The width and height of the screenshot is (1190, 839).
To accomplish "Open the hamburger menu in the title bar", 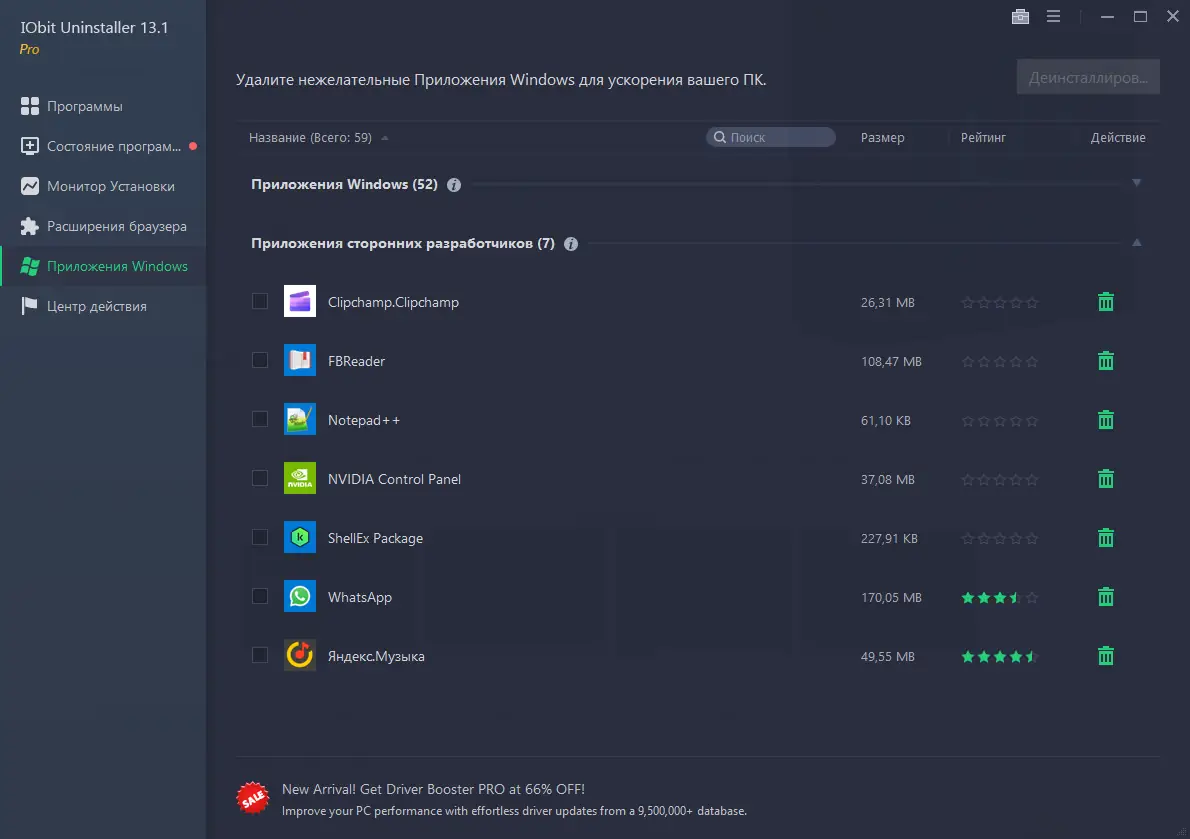I will 1053,16.
